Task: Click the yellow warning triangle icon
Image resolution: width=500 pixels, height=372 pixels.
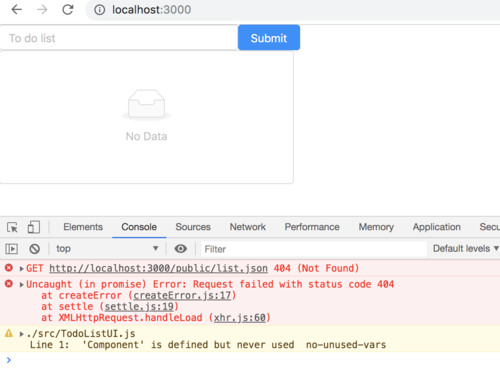Action: pos(9,333)
